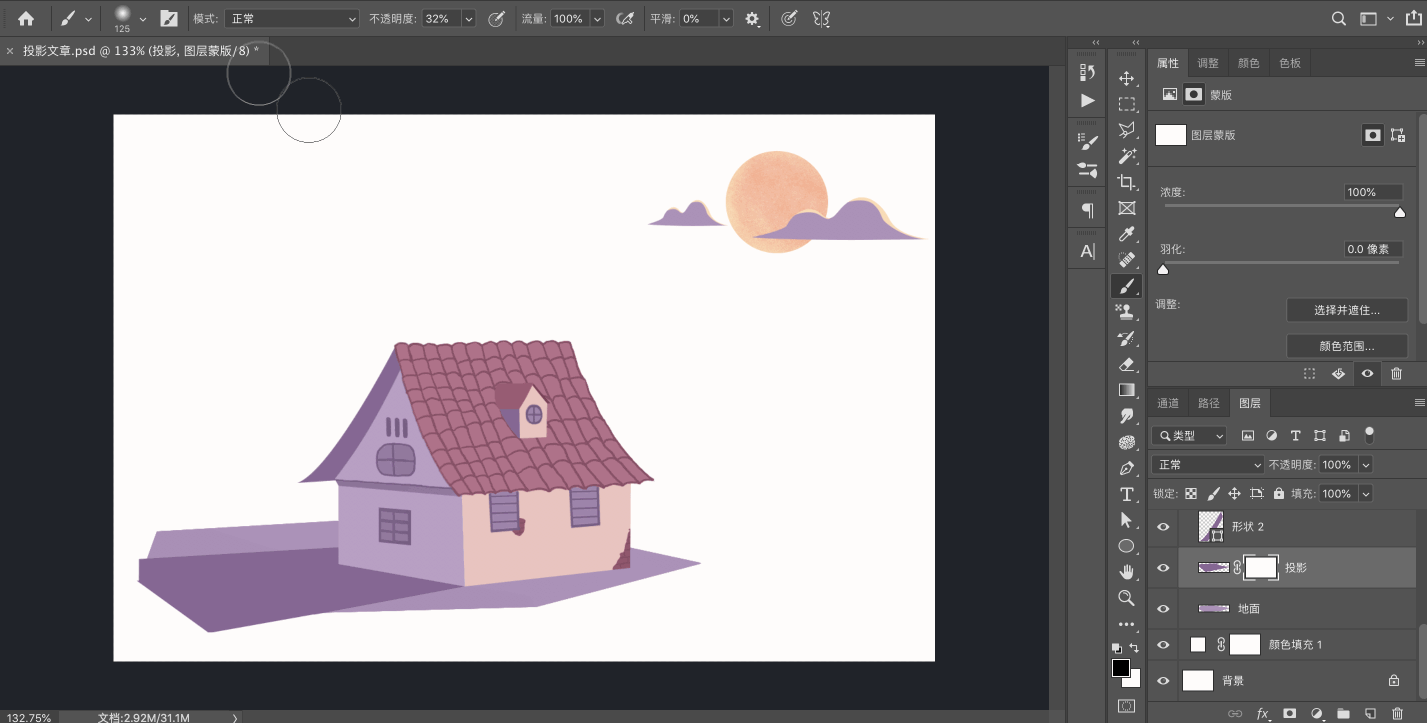Open the brush 模式 blend mode dropdown

pyautogui.click(x=291, y=19)
